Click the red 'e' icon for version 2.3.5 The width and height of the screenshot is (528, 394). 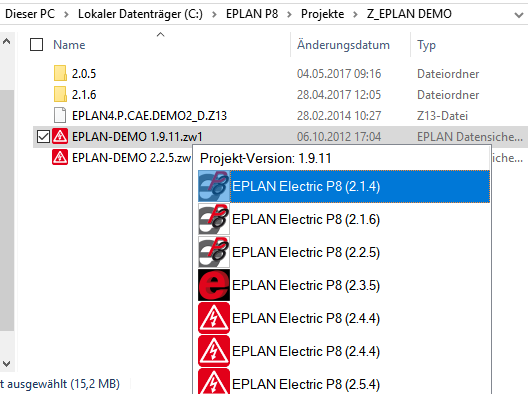coord(214,285)
